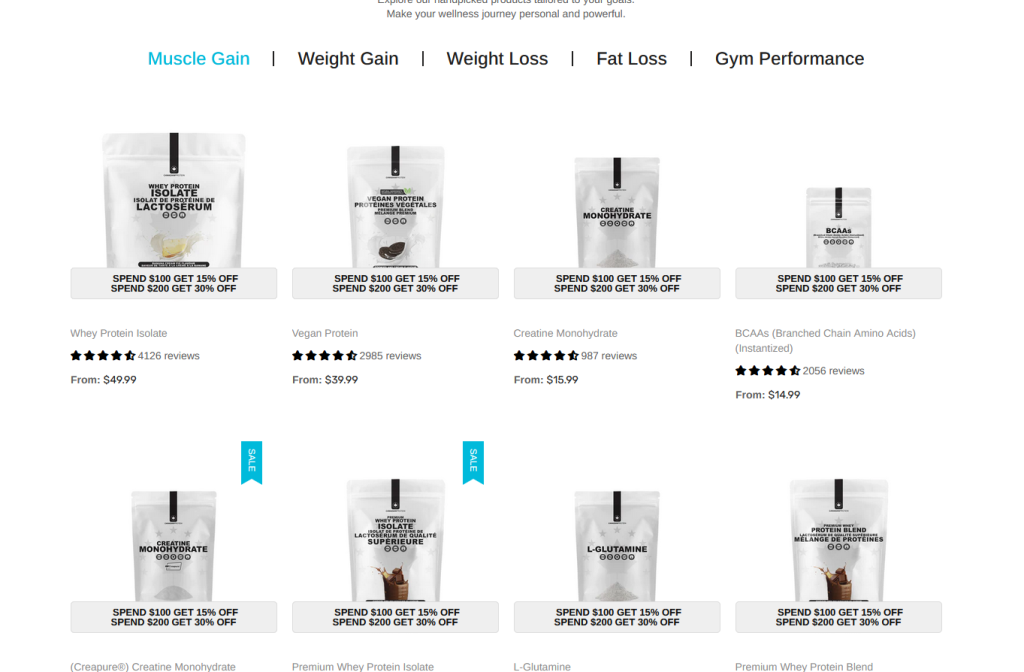Select the Muscle Gain tab
The height and width of the screenshot is (672, 1024).
[x=199, y=59]
